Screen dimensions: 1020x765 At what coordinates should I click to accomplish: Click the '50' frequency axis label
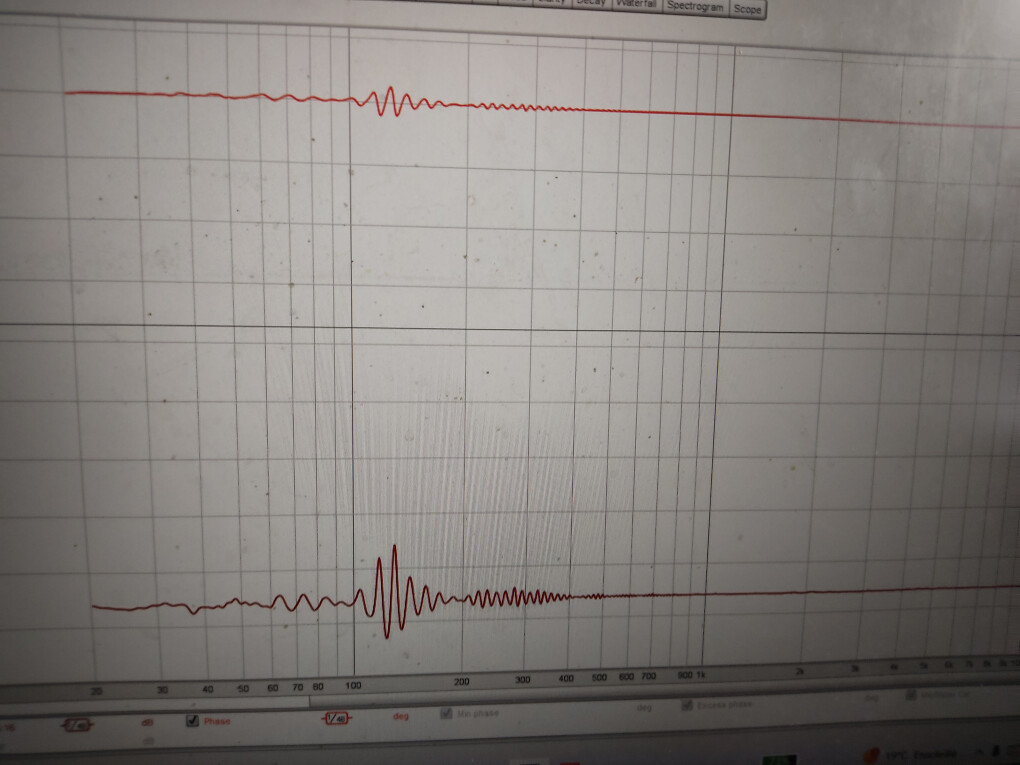tap(243, 688)
